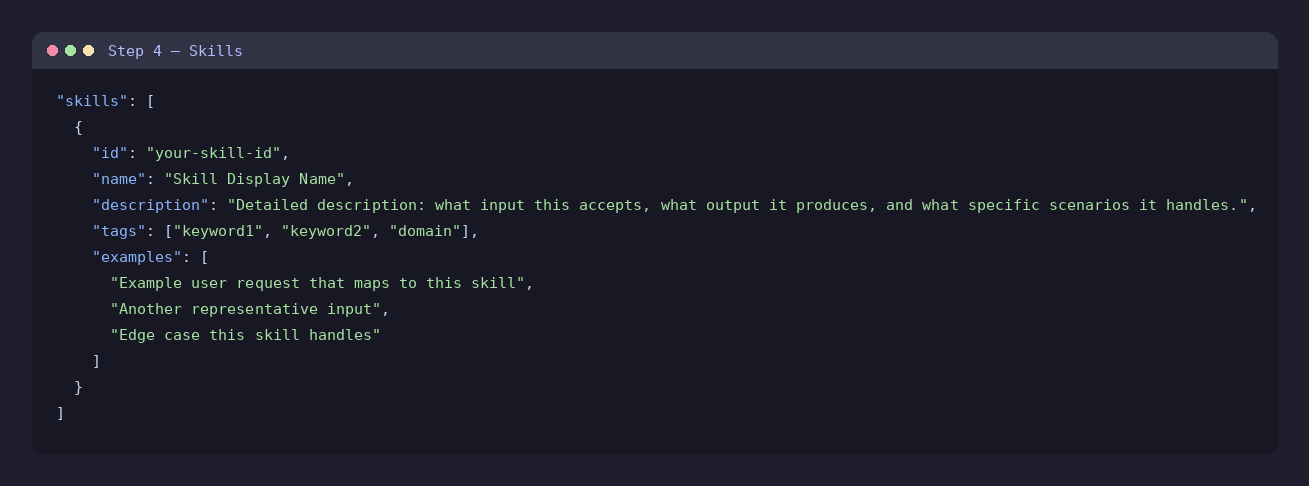Select the "keyword1" tag value
Image resolution: width=1309 pixels, height=486 pixels.
tap(219, 231)
